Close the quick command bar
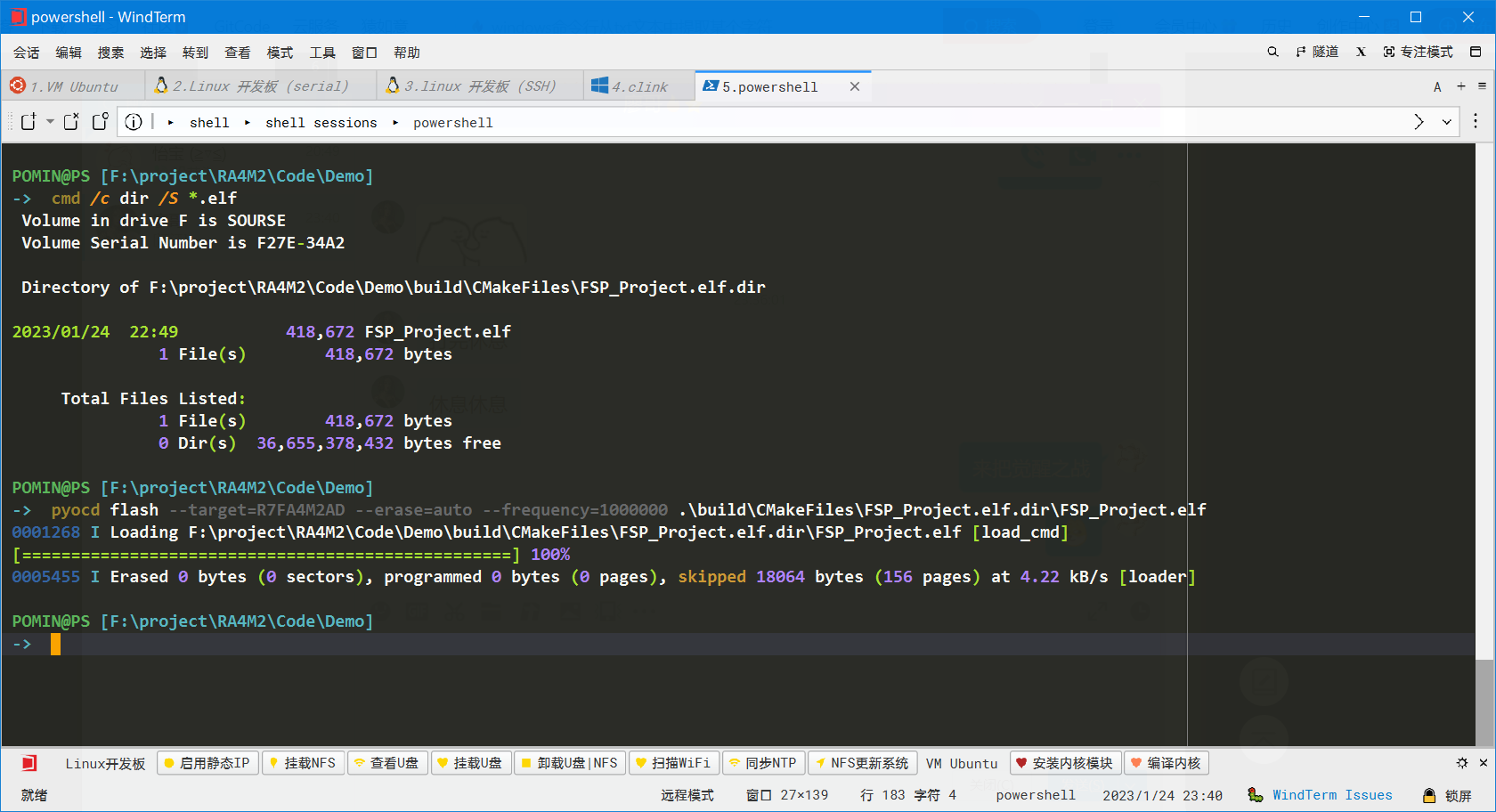 [x=1484, y=763]
